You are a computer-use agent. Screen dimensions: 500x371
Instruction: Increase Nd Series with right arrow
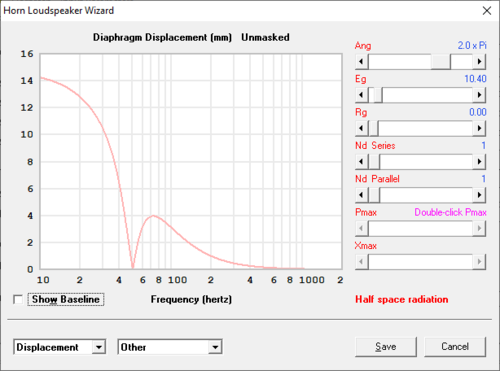[479, 162]
